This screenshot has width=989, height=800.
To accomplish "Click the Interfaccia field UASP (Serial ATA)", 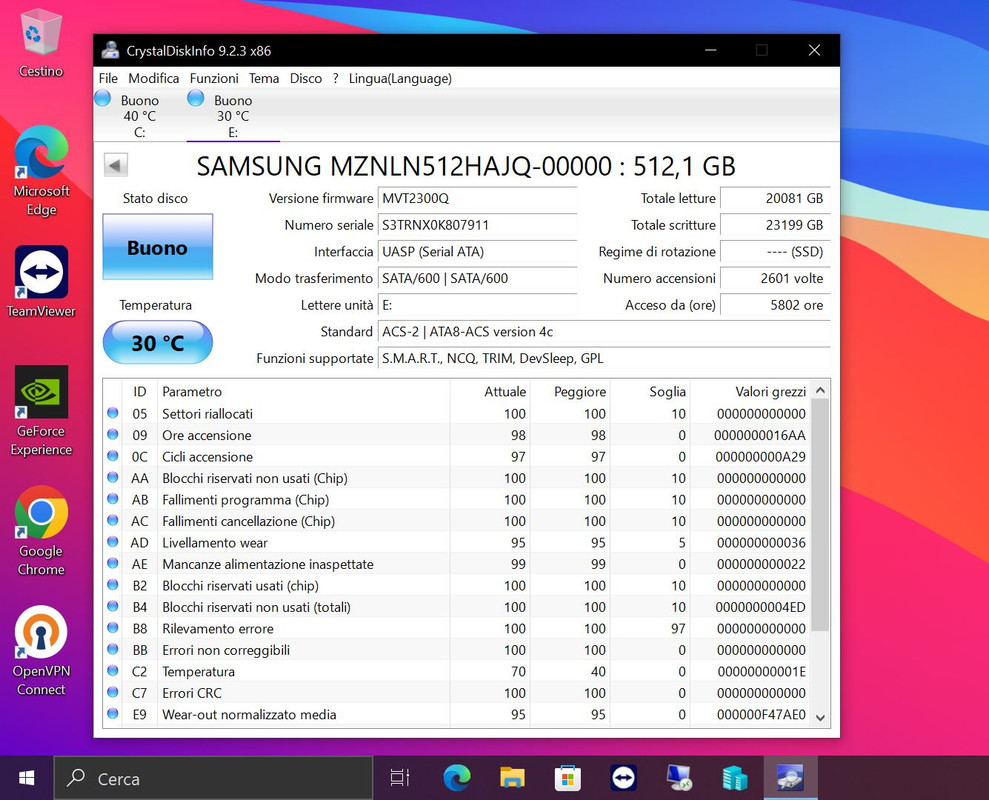I will point(477,251).
